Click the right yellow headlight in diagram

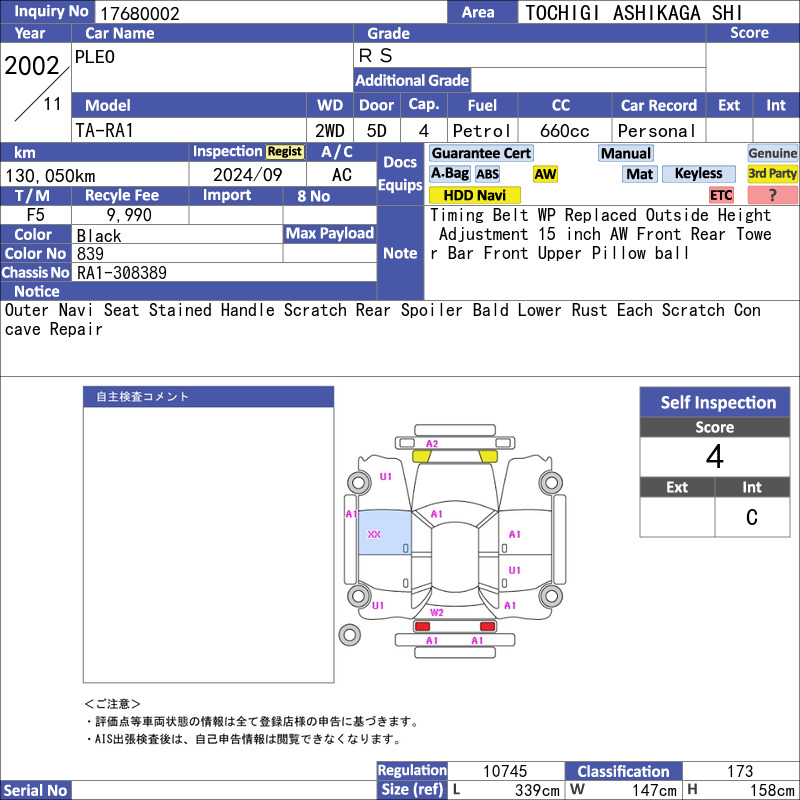point(486,456)
